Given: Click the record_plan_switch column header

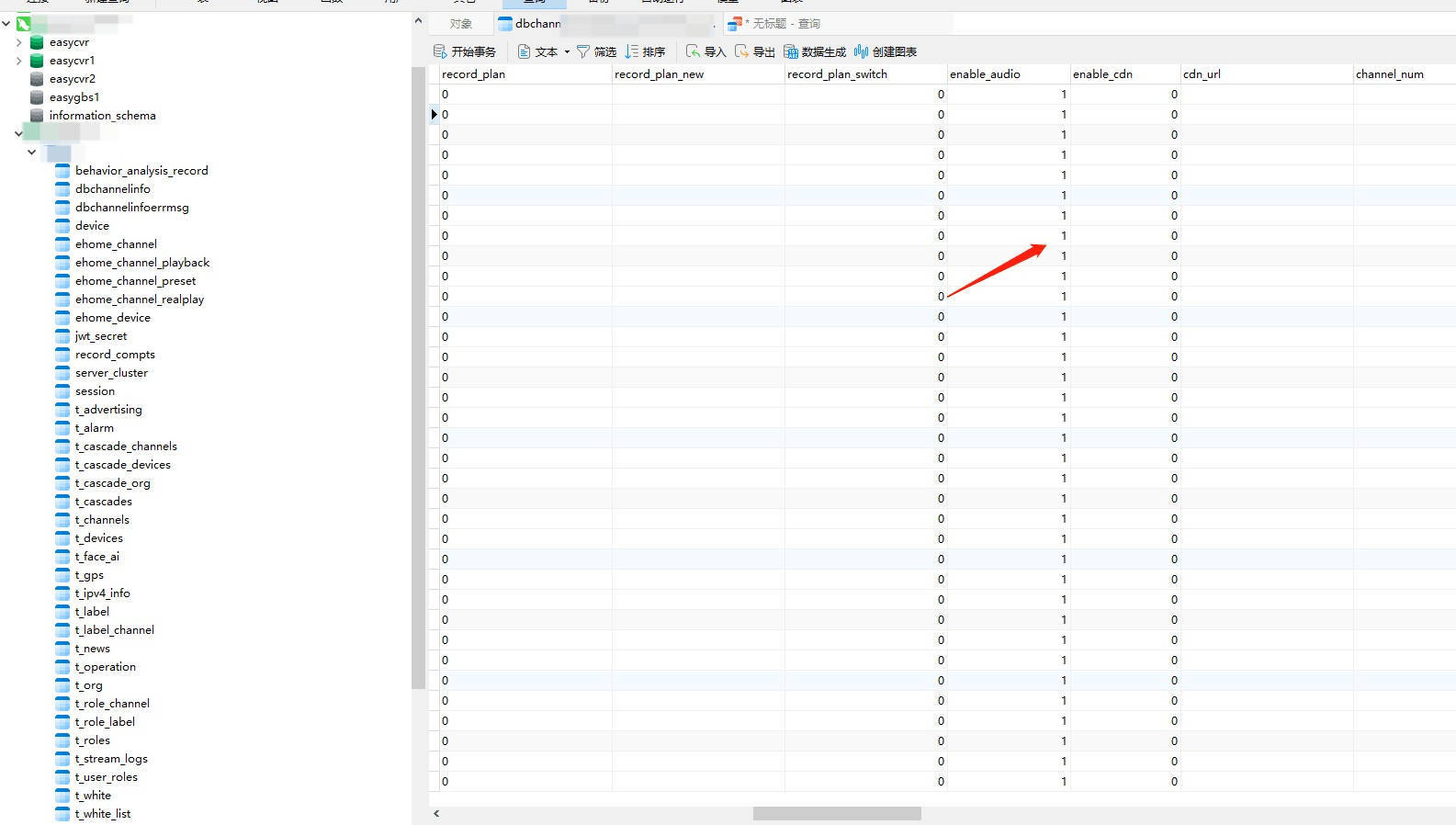Looking at the screenshot, I should [x=865, y=74].
